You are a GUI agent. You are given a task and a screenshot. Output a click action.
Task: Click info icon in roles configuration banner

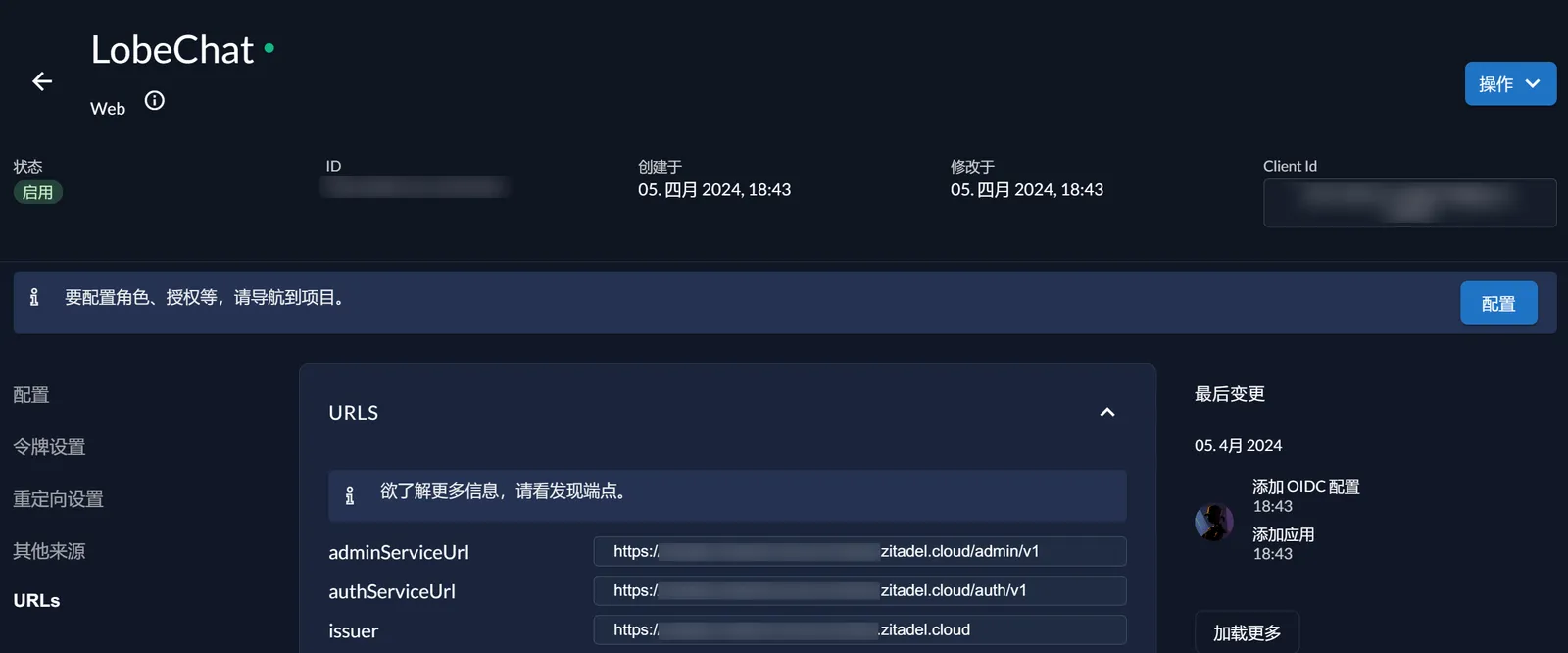tap(34, 297)
